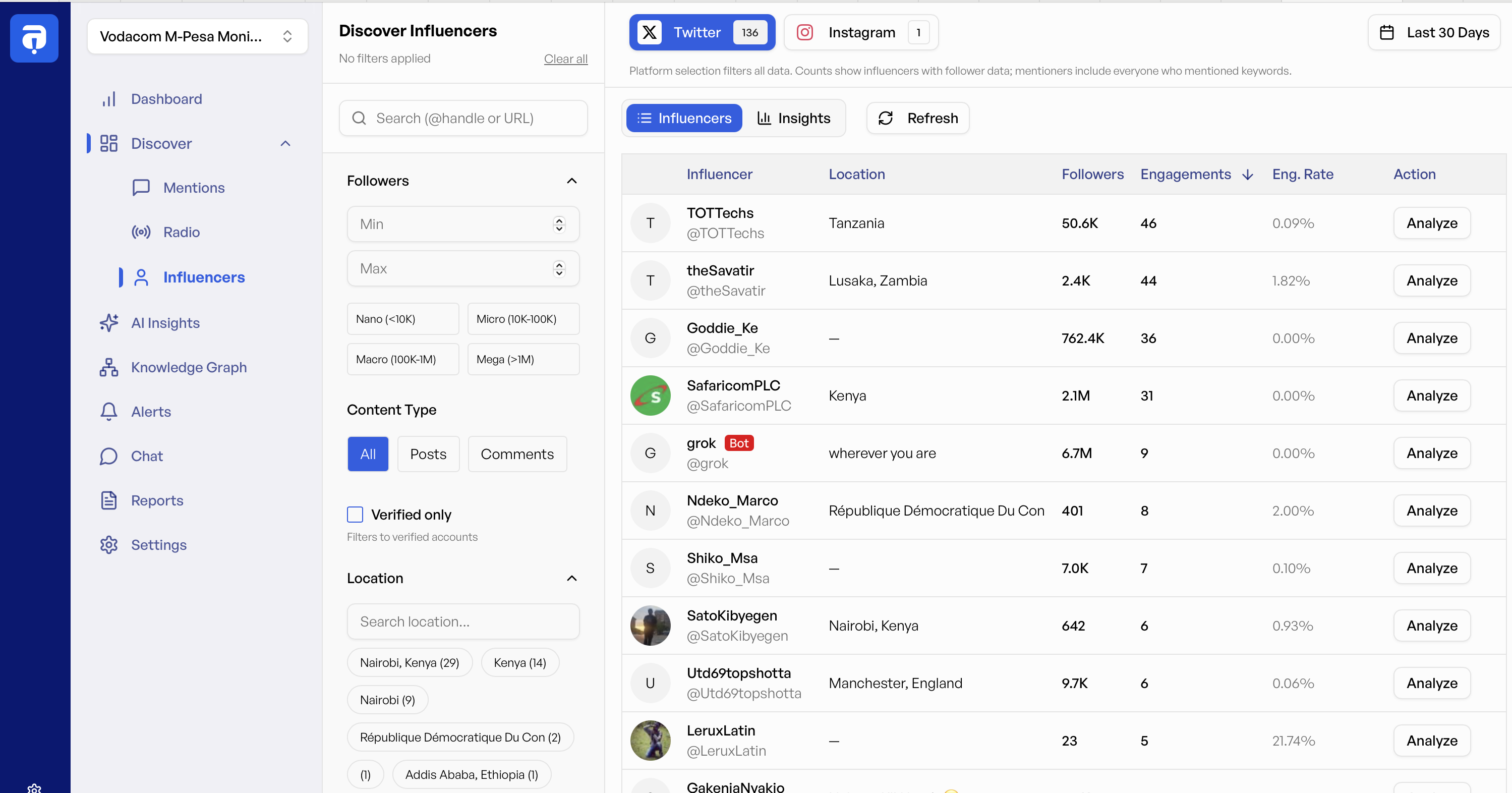The width and height of the screenshot is (1512, 793).
Task: Click Analyze for SafaricomPLC
Action: [x=1431, y=395]
